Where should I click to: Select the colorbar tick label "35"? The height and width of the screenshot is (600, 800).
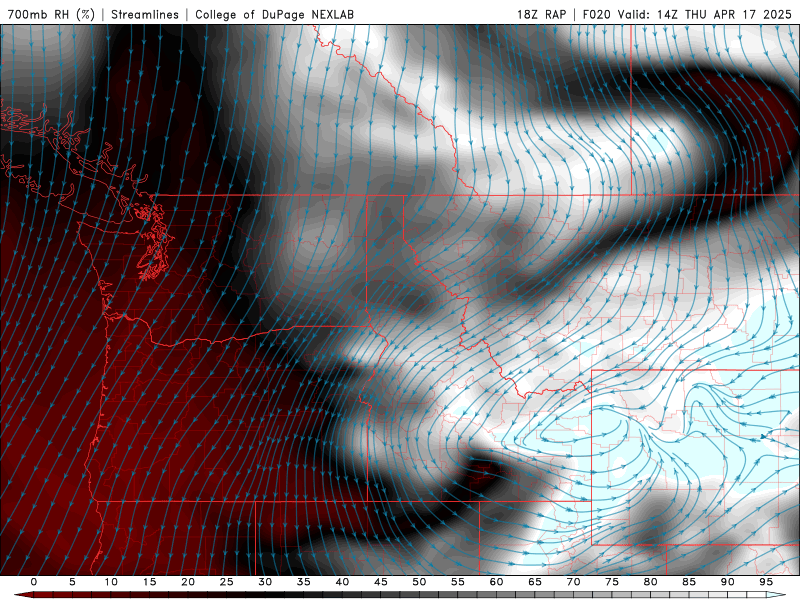(x=304, y=582)
